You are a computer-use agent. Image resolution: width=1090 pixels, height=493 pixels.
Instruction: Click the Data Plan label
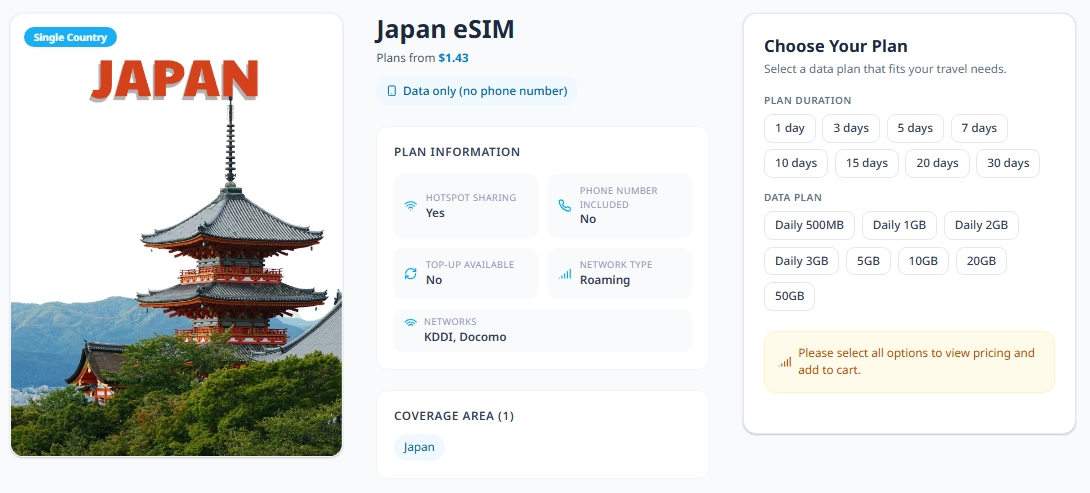792,197
